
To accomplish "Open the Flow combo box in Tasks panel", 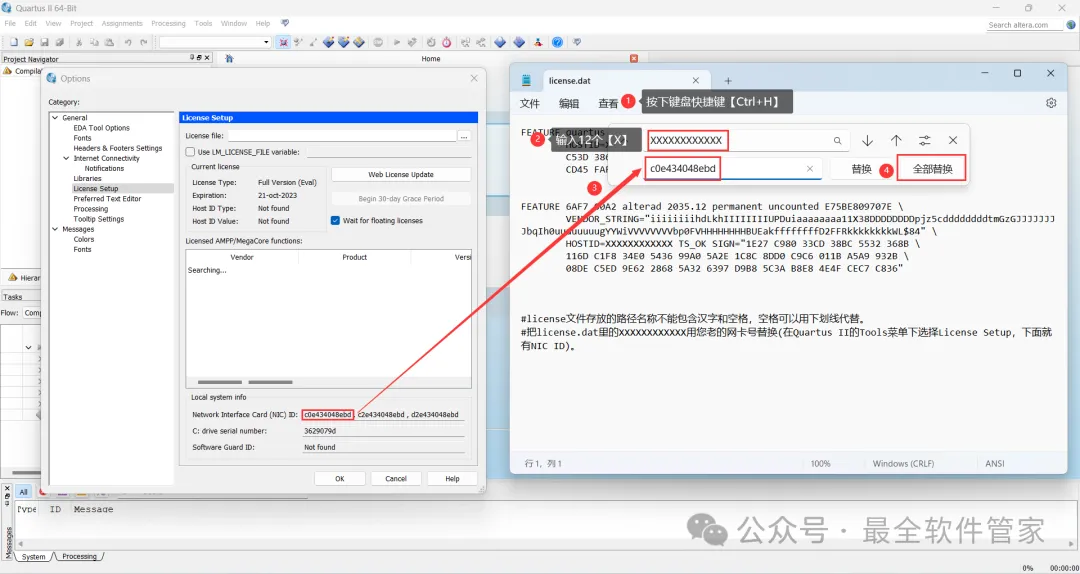I will click(x=31, y=313).
